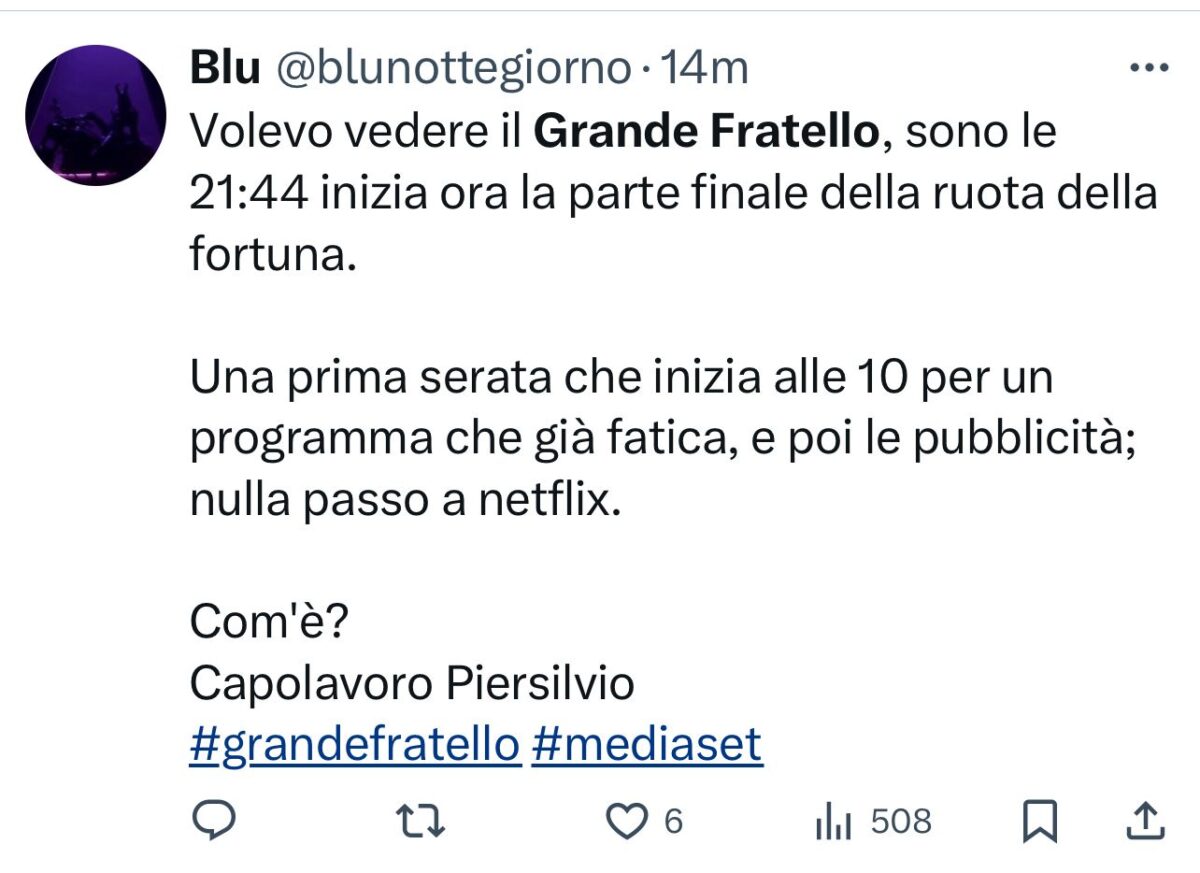
Task: Like the tweet with the heart icon
Action: [628, 822]
